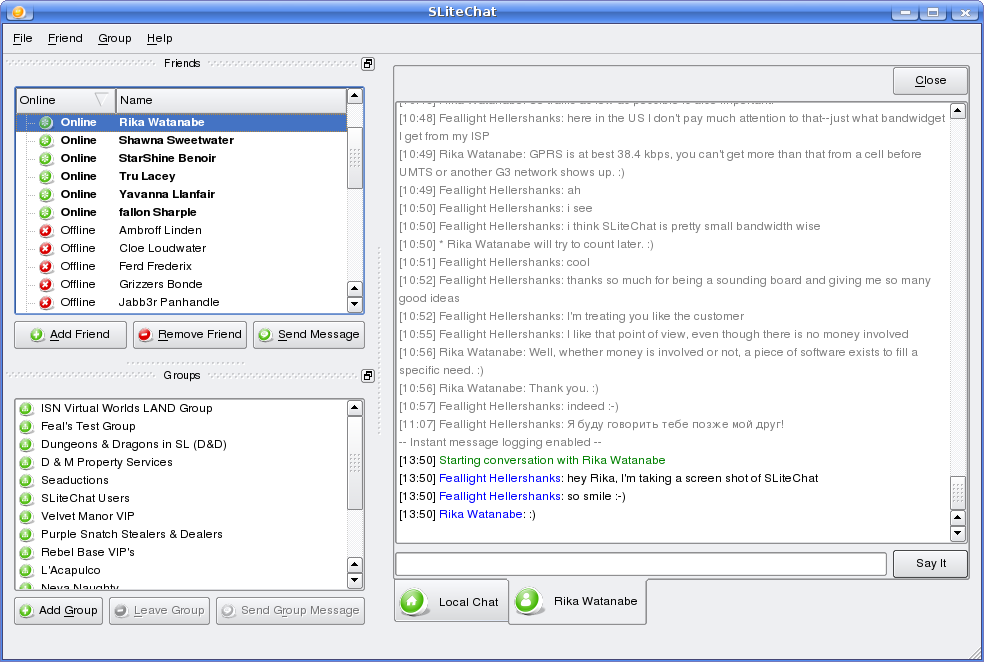The image size is (984, 662).
Task: Click the Say It button
Action: 930,563
